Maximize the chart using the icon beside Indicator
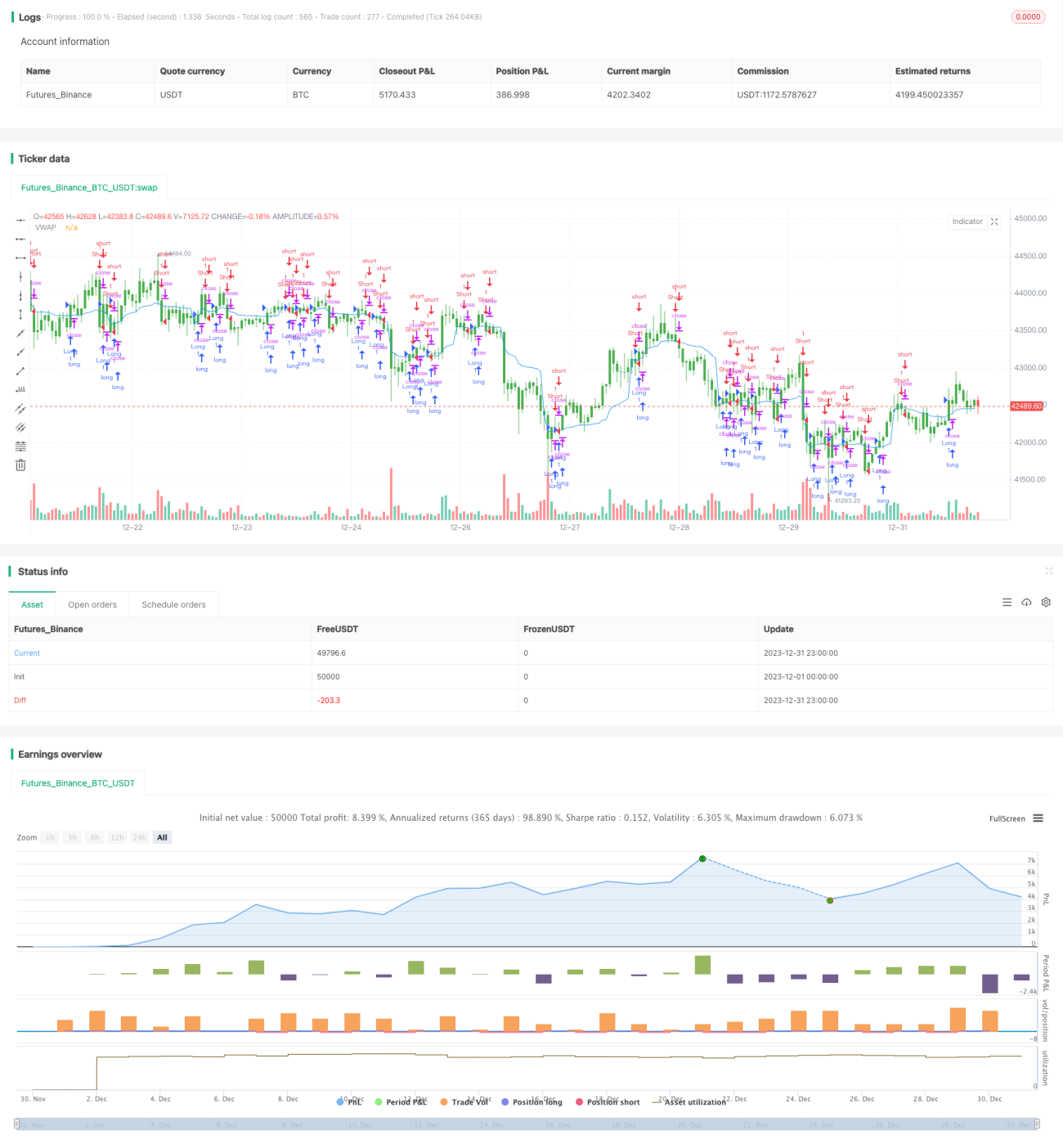The height and width of the screenshot is (1148, 1063). [x=994, y=222]
